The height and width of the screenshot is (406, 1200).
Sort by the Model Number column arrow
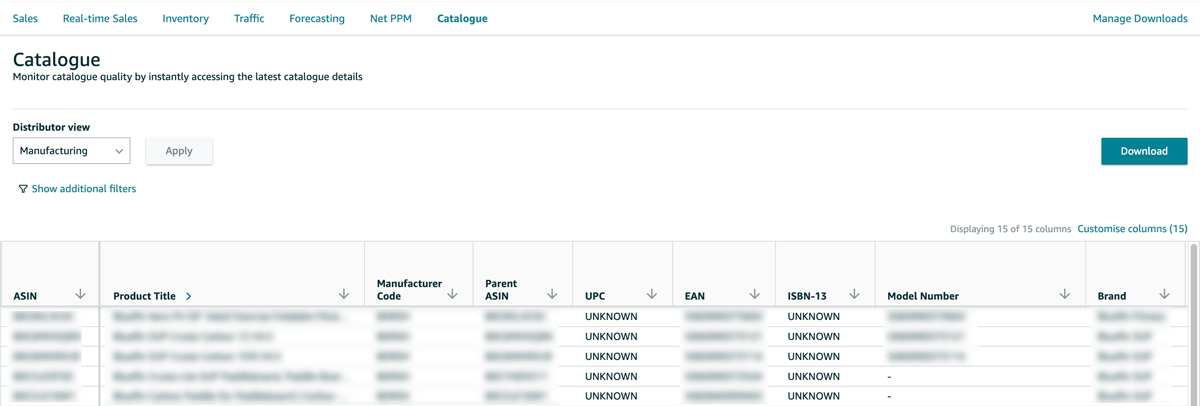[1064, 294]
